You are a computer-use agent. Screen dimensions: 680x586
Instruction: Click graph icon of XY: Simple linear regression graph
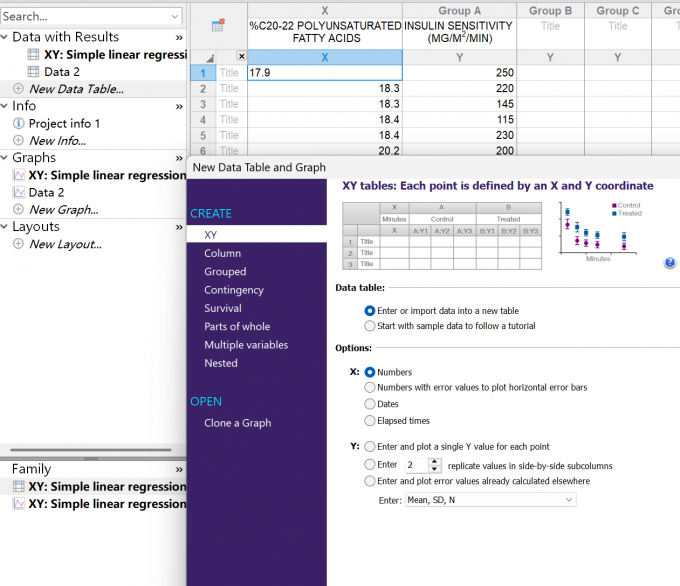coord(19,175)
